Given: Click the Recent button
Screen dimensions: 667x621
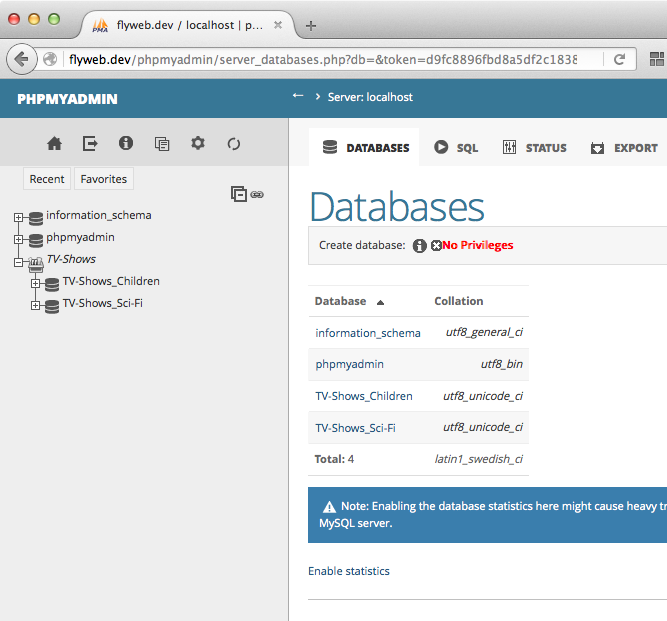Looking at the screenshot, I should (x=47, y=179).
